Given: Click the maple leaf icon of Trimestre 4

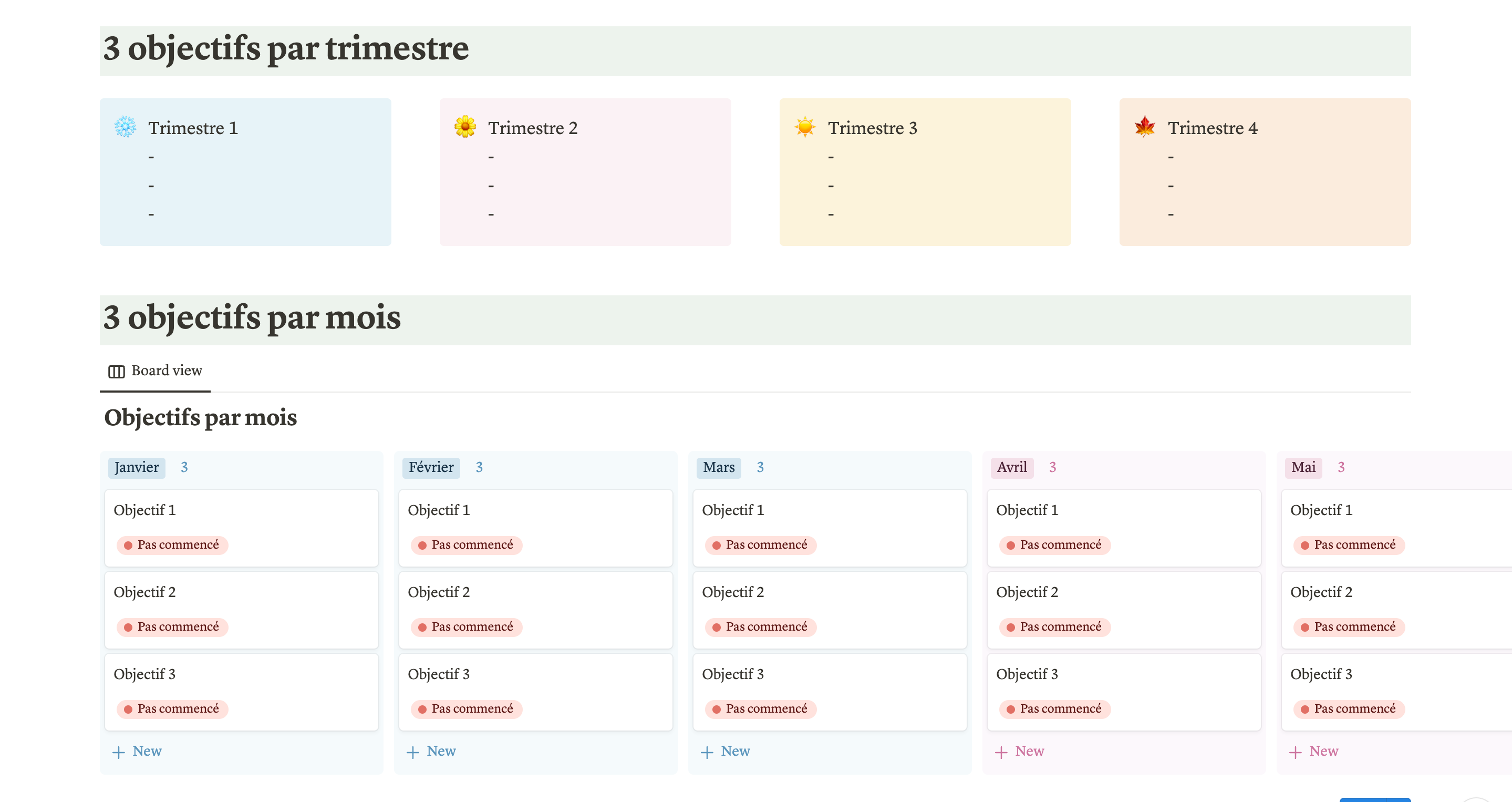Looking at the screenshot, I should [1145, 127].
